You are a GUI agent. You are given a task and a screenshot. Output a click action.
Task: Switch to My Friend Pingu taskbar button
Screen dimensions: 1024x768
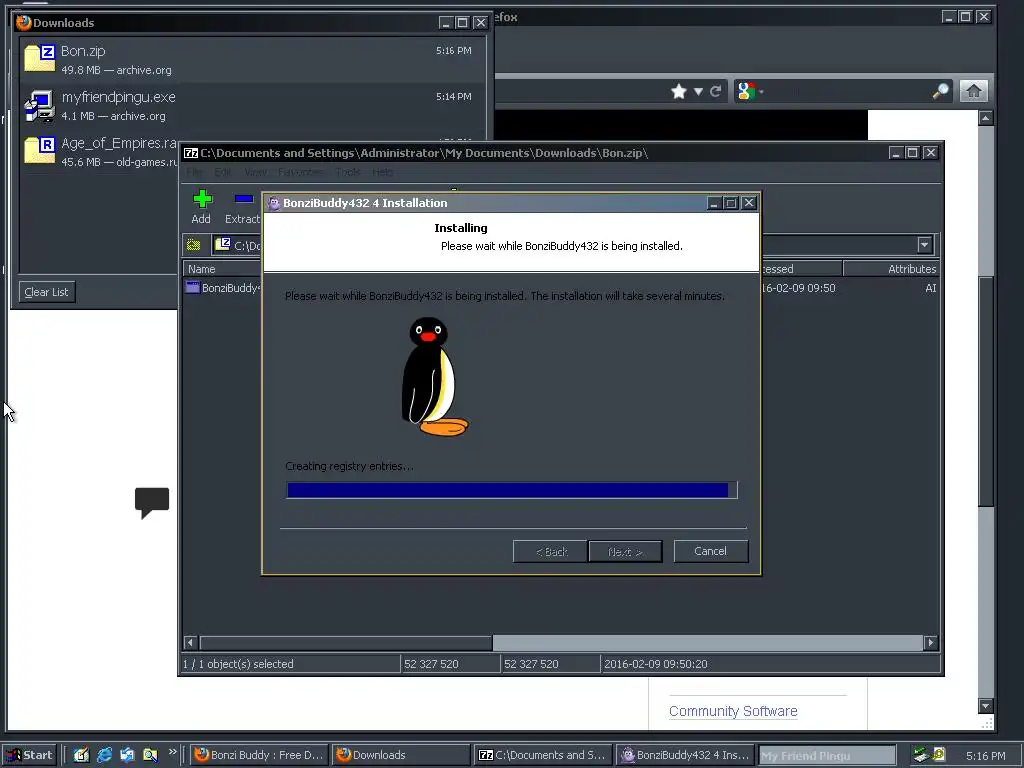point(827,755)
